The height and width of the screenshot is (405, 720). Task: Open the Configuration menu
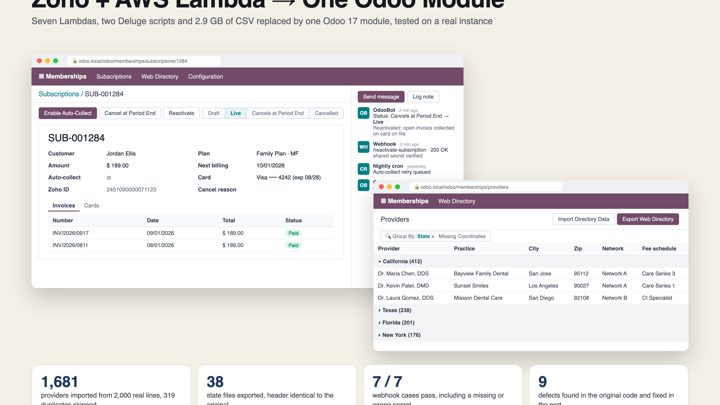point(205,77)
